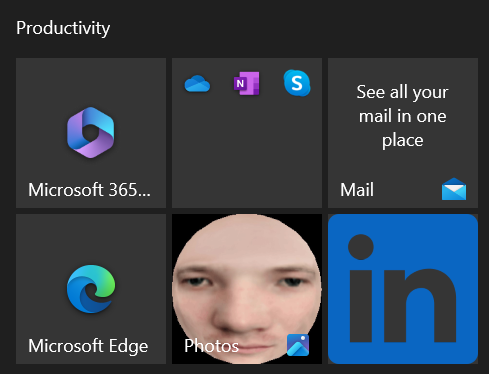Open the Photos tile

[x=247, y=289]
